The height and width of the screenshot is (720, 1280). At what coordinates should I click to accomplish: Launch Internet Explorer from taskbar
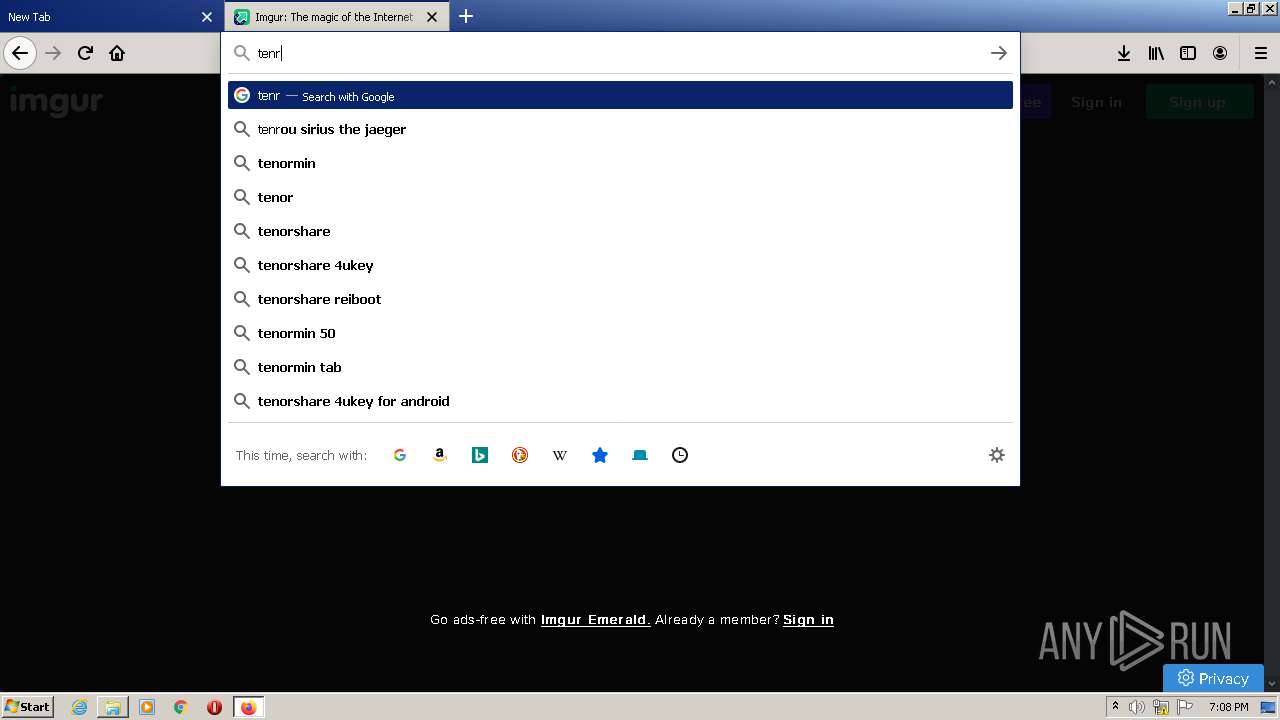pyautogui.click(x=79, y=707)
